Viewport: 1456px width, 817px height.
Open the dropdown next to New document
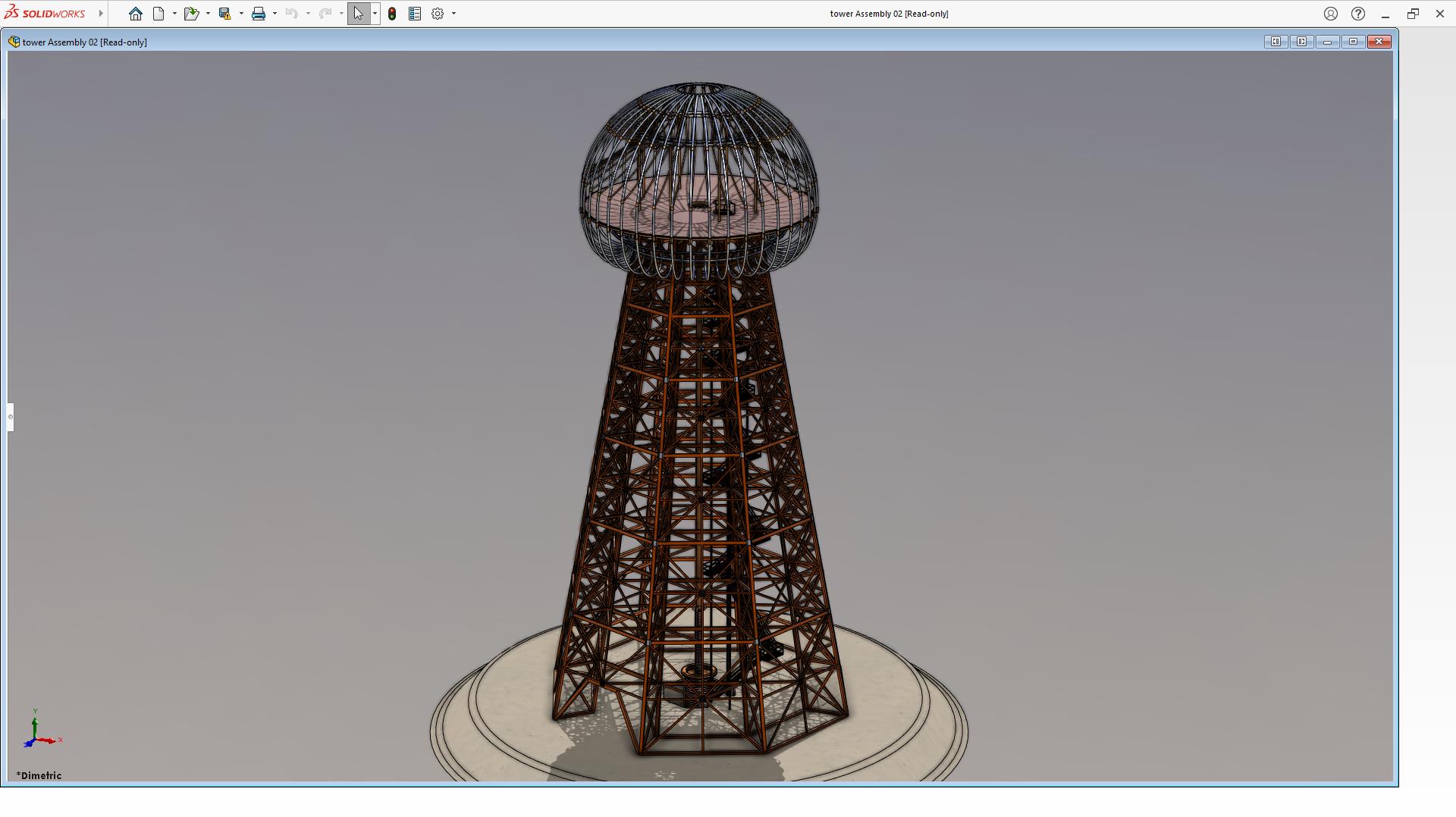tap(174, 14)
